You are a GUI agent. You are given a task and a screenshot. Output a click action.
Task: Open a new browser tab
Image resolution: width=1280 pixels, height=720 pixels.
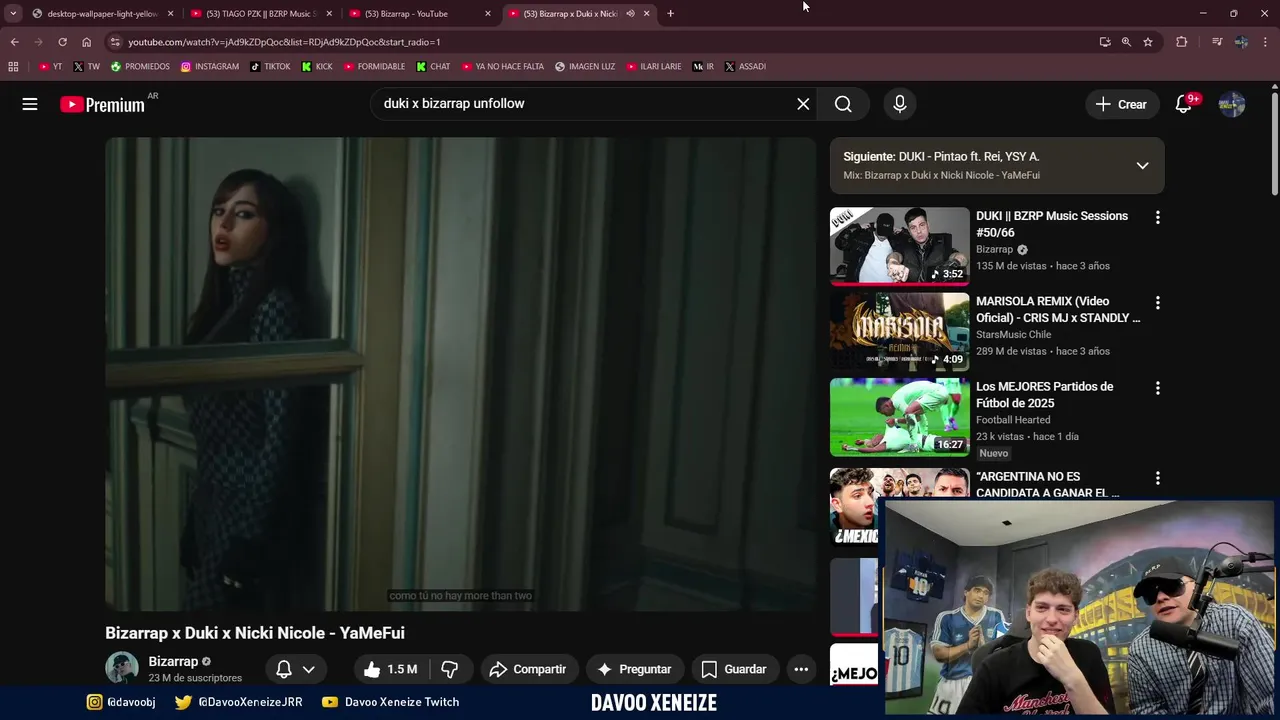tap(670, 14)
